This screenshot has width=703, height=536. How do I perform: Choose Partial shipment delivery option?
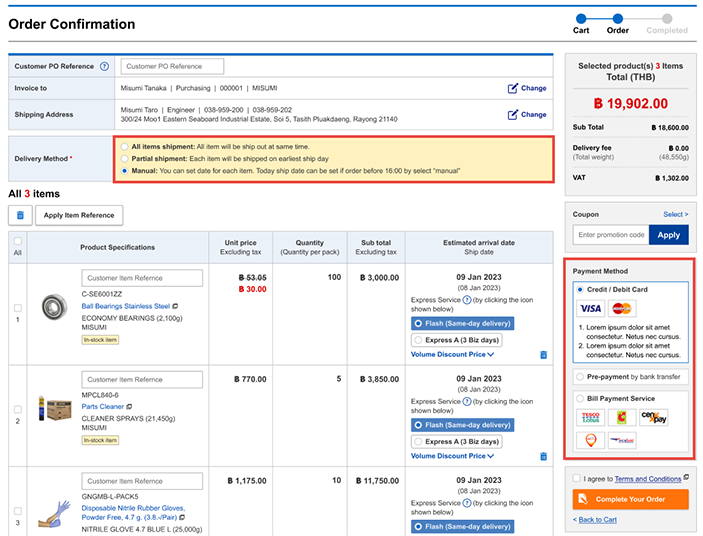pos(124,159)
